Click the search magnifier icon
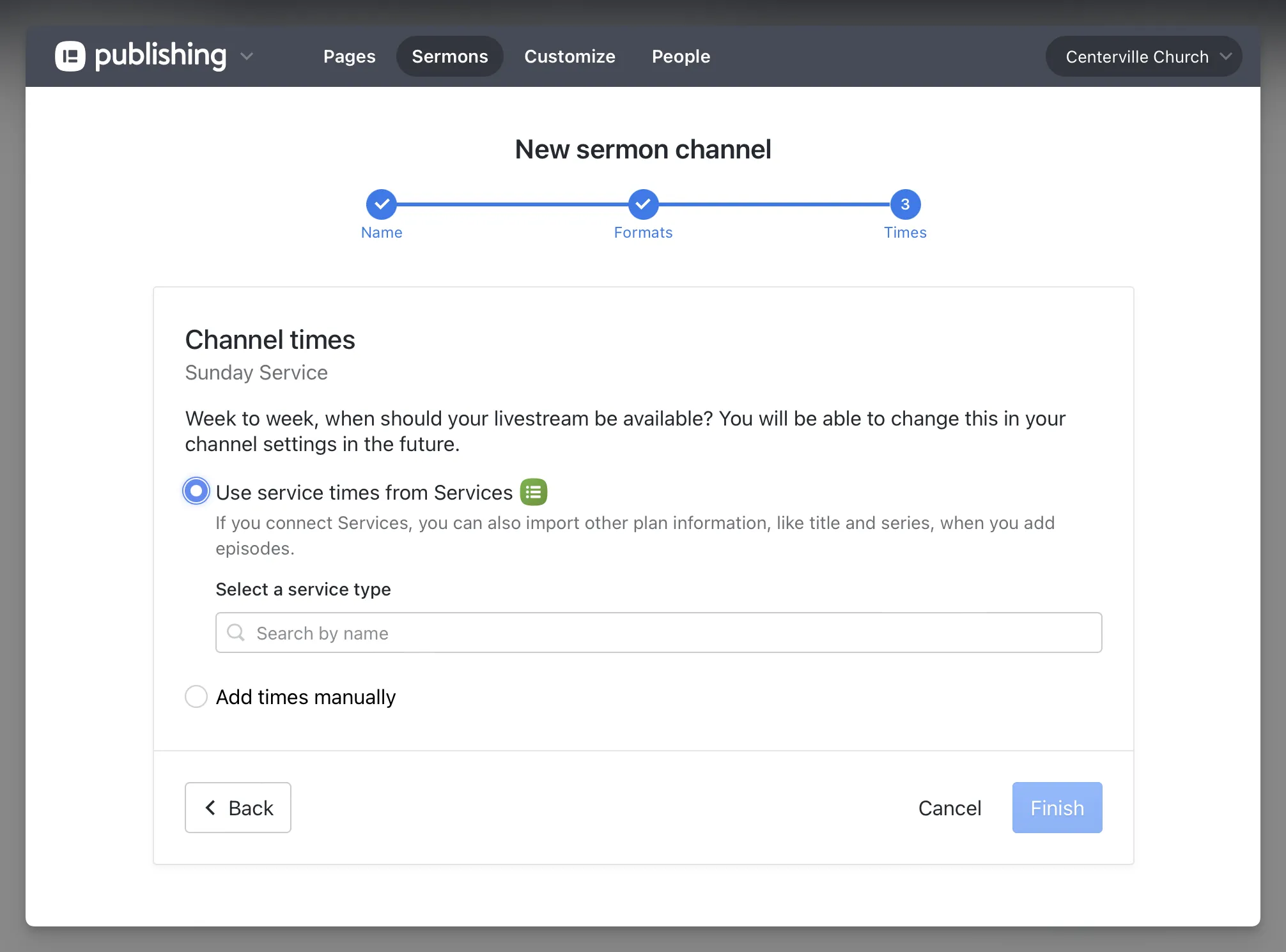The image size is (1286, 952). 236,633
